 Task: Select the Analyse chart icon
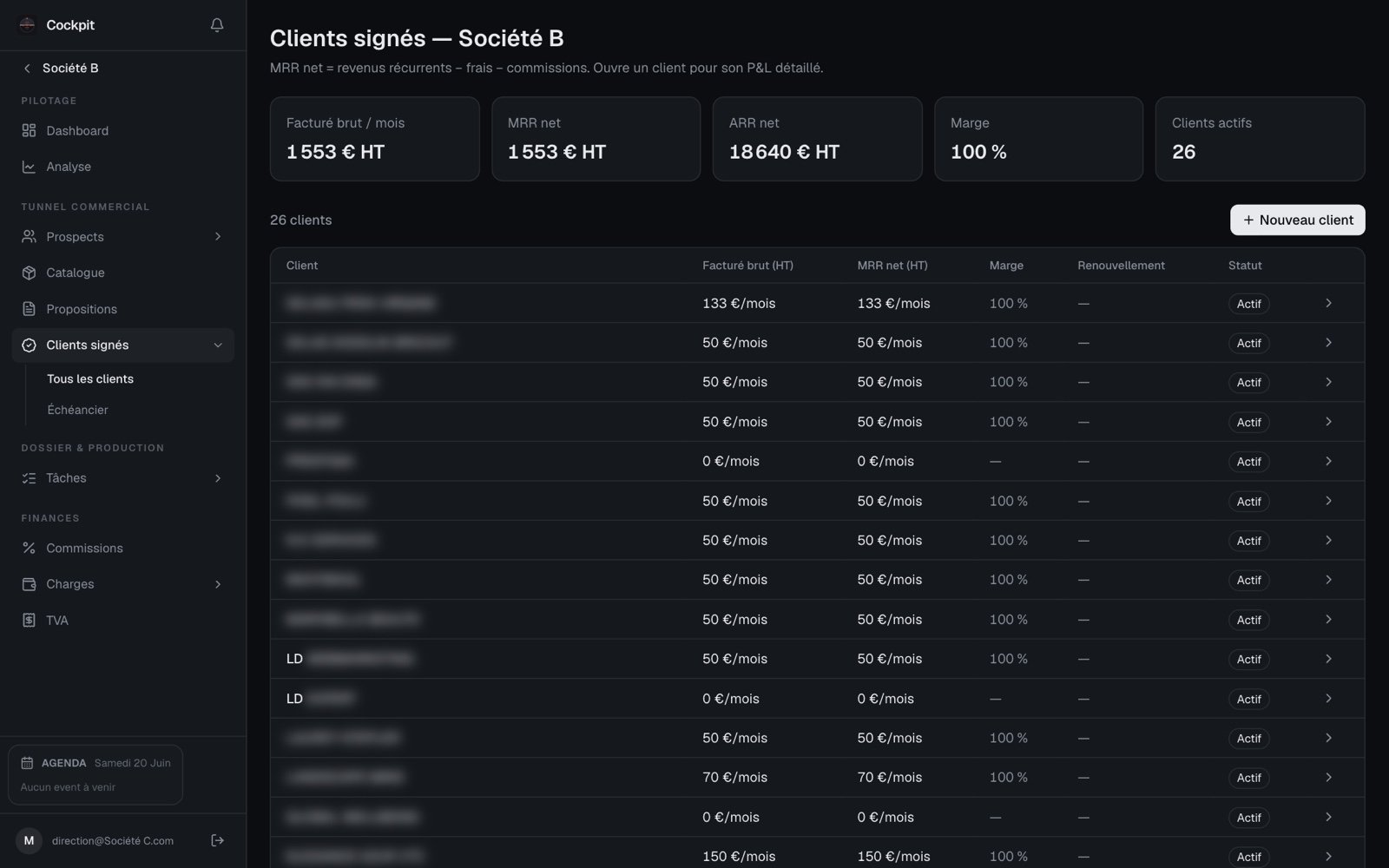pyautogui.click(x=29, y=167)
